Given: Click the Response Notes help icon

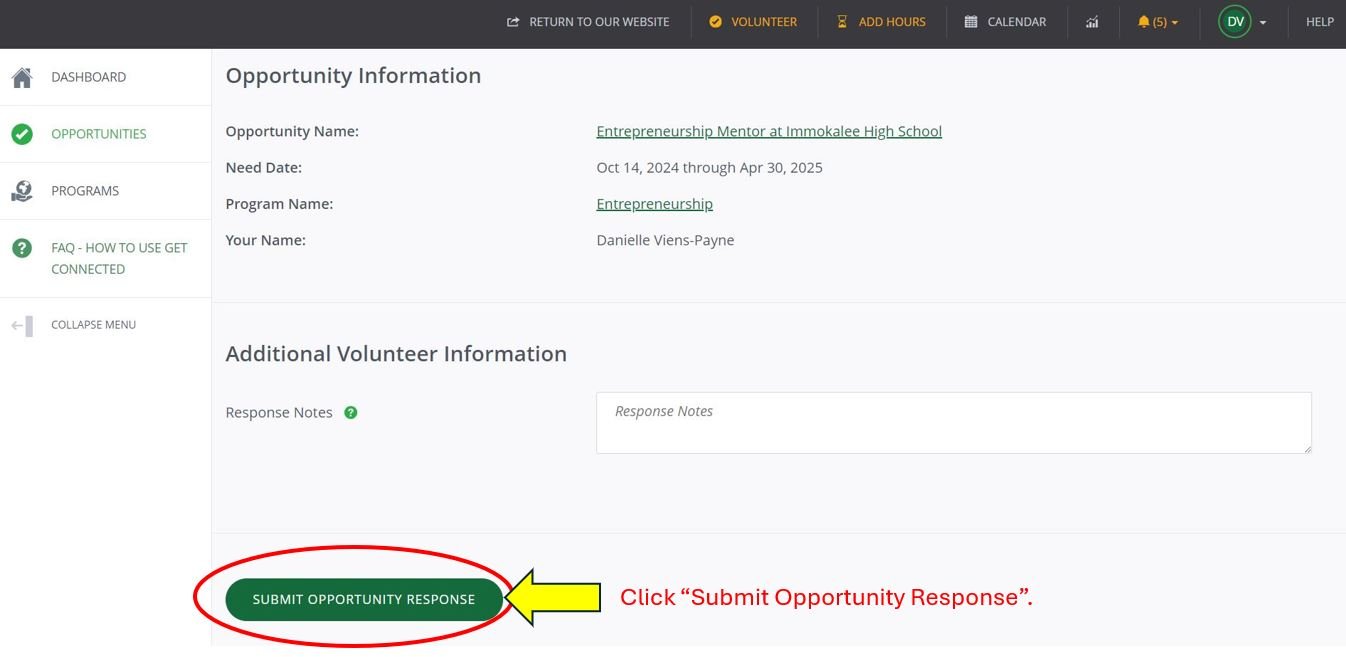Looking at the screenshot, I should click(x=351, y=412).
